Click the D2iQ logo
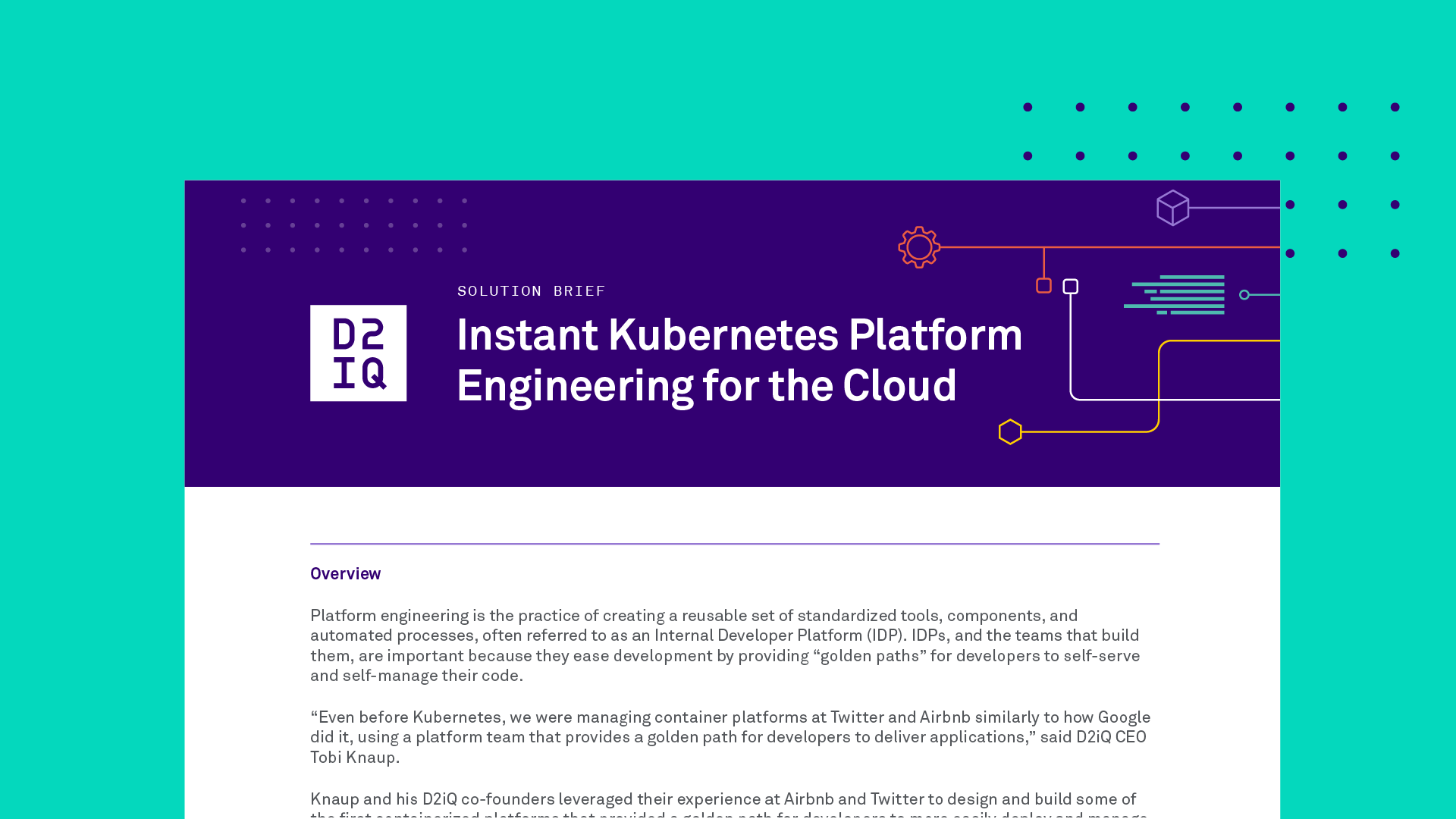The image size is (1456, 819). coord(358,353)
